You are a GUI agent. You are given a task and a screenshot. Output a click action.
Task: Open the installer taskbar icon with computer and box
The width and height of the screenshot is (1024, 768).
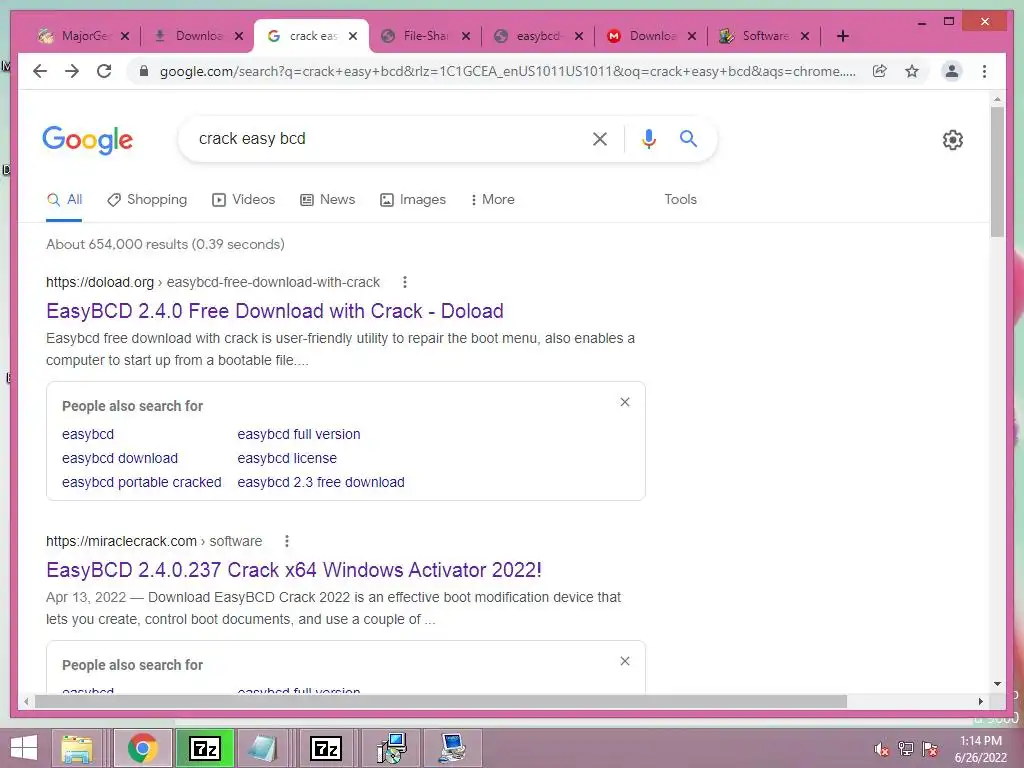point(392,748)
